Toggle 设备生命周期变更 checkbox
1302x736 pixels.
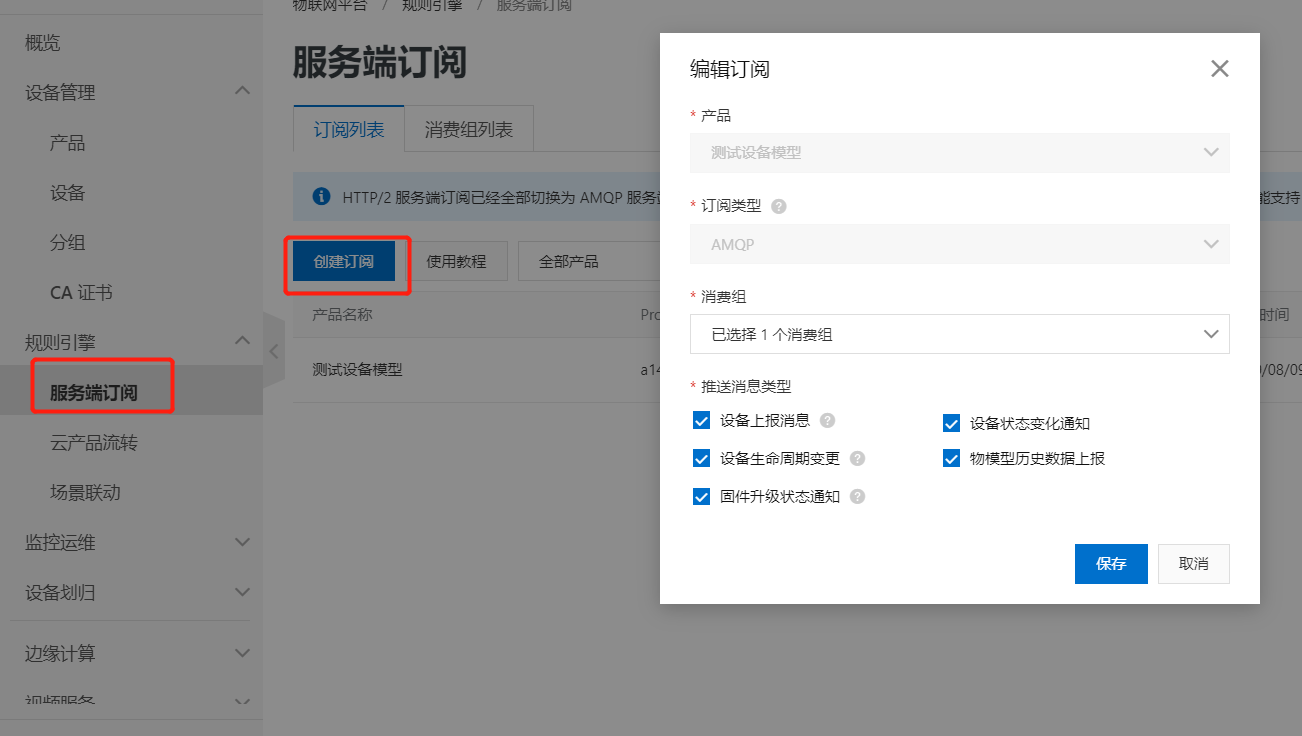pyautogui.click(x=701, y=458)
